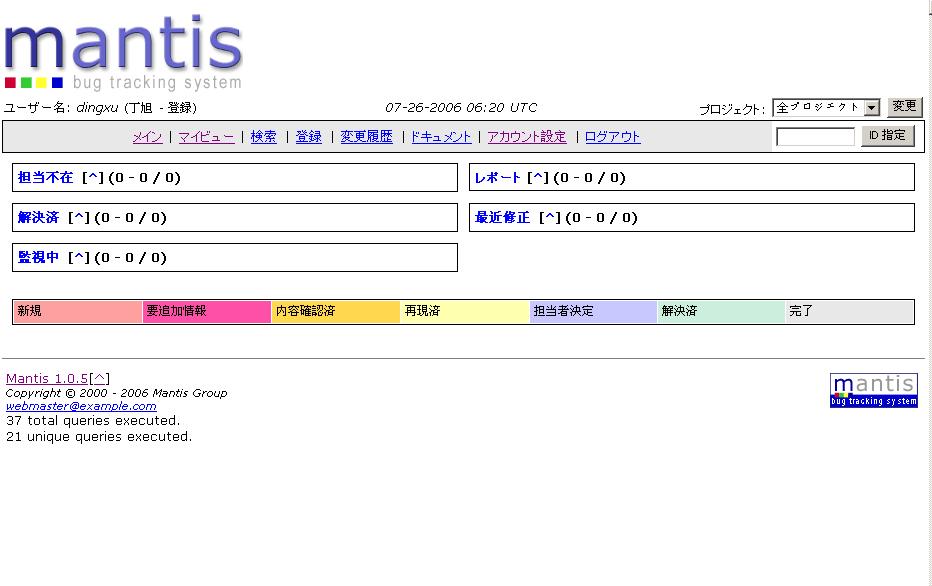Click the 解決済 status legend cell
Viewport: 932px width, 586px height.
click(x=722, y=311)
